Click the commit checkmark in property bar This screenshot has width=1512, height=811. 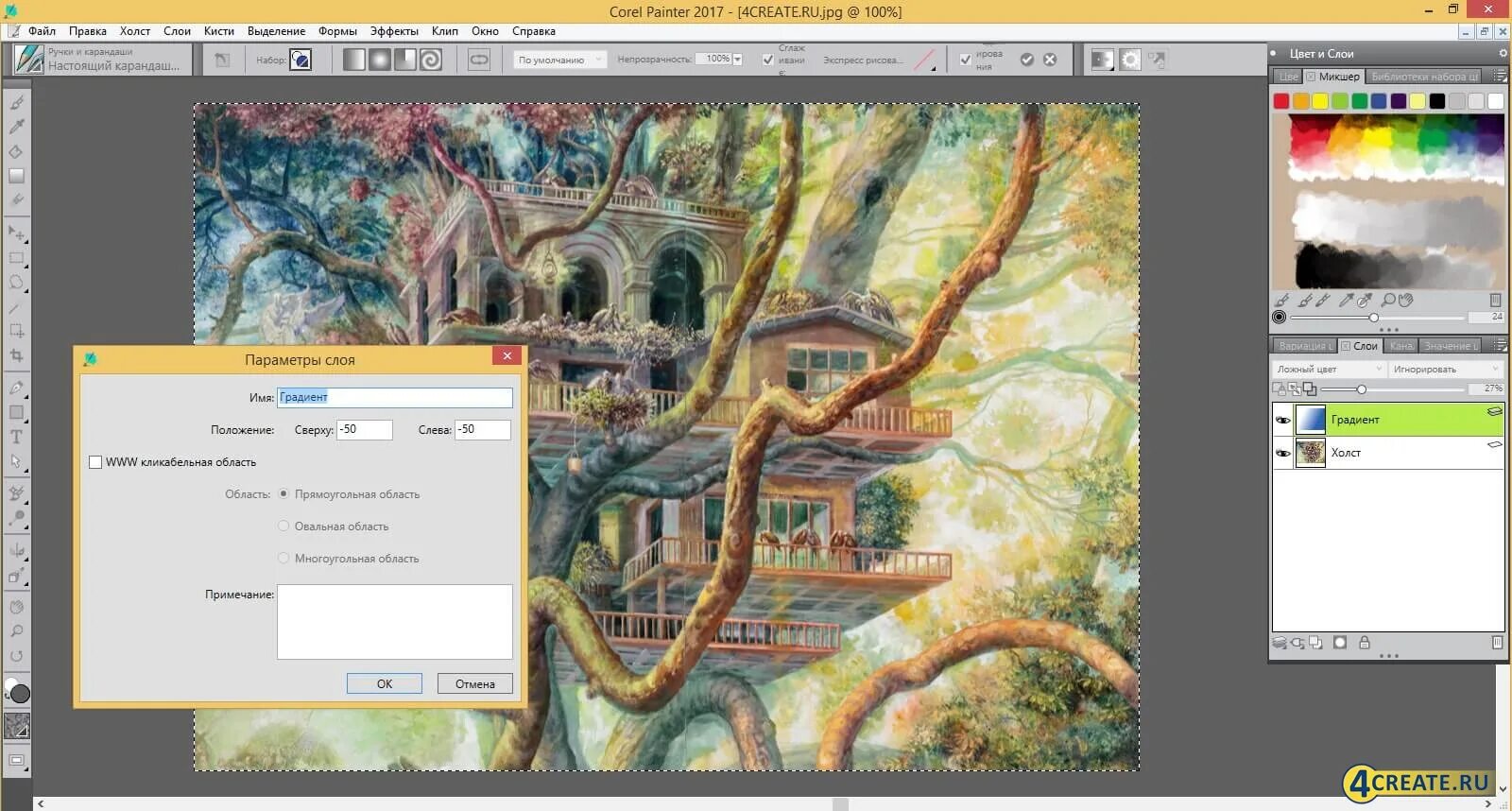point(1027,60)
